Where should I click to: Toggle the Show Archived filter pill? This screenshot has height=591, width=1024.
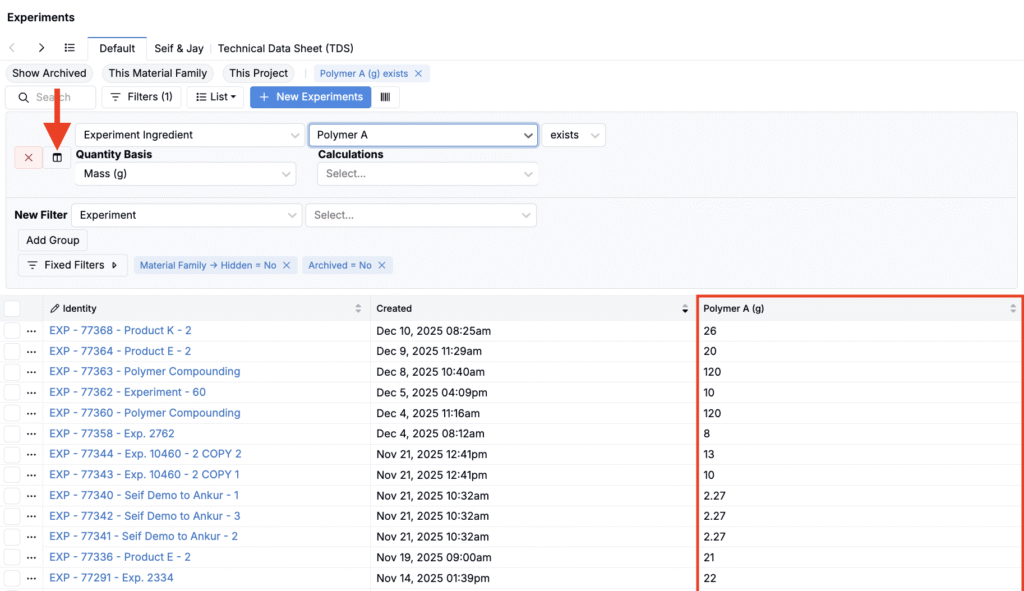click(x=49, y=73)
